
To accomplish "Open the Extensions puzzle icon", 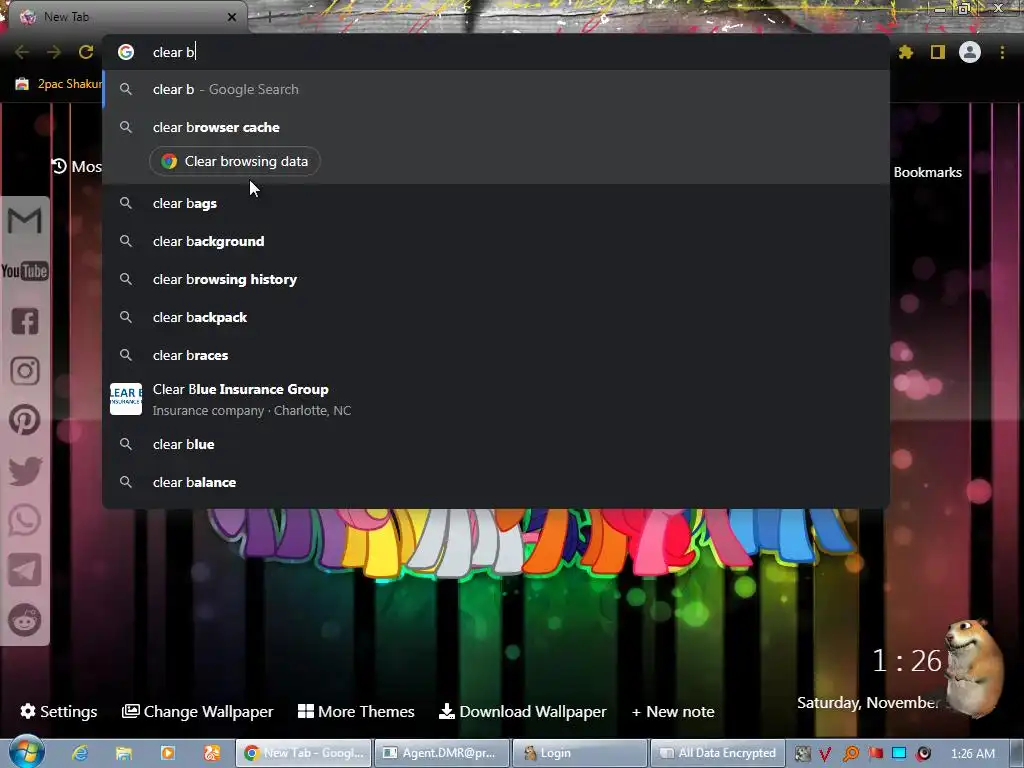I will point(906,52).
